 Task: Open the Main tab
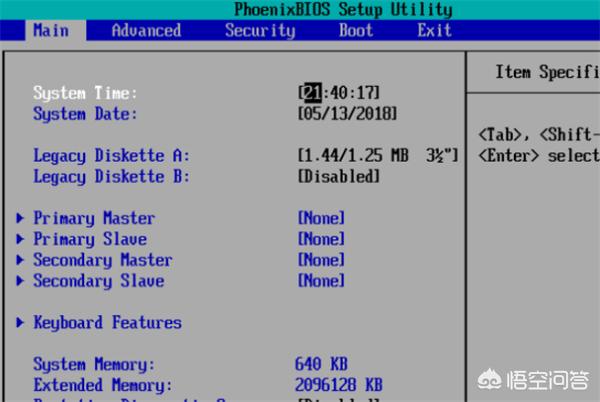click(51, 30)
